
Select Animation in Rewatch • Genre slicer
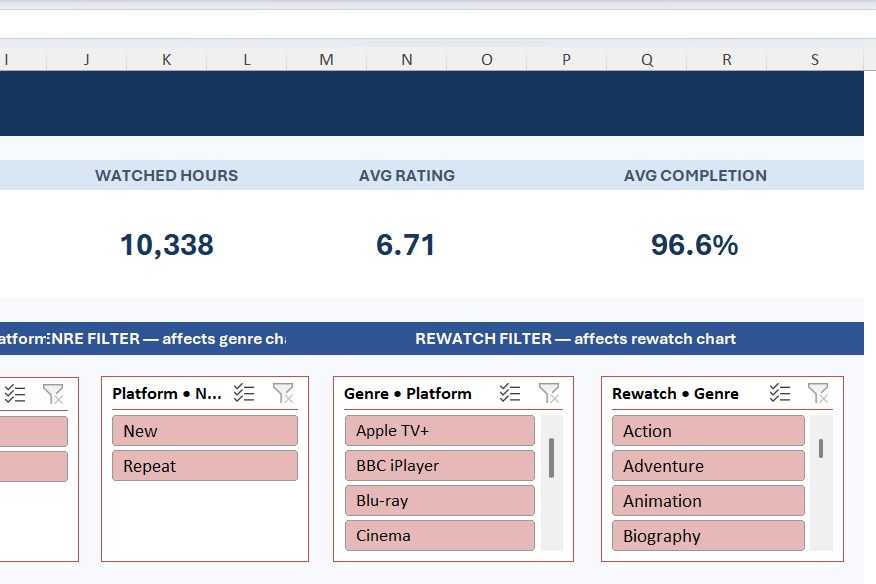(708, 501)
